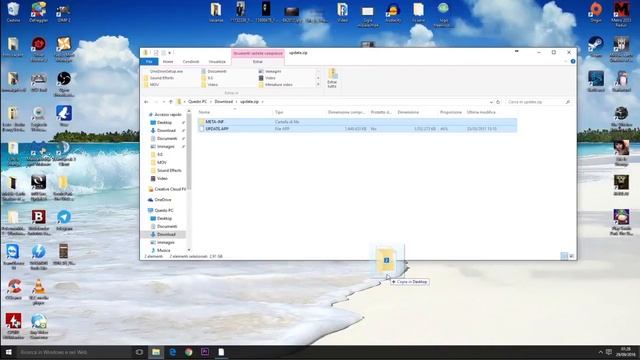The image size is (640, 360).
Task: Open the CCleaner desktop shortcut
Action: tap(13, 290)
